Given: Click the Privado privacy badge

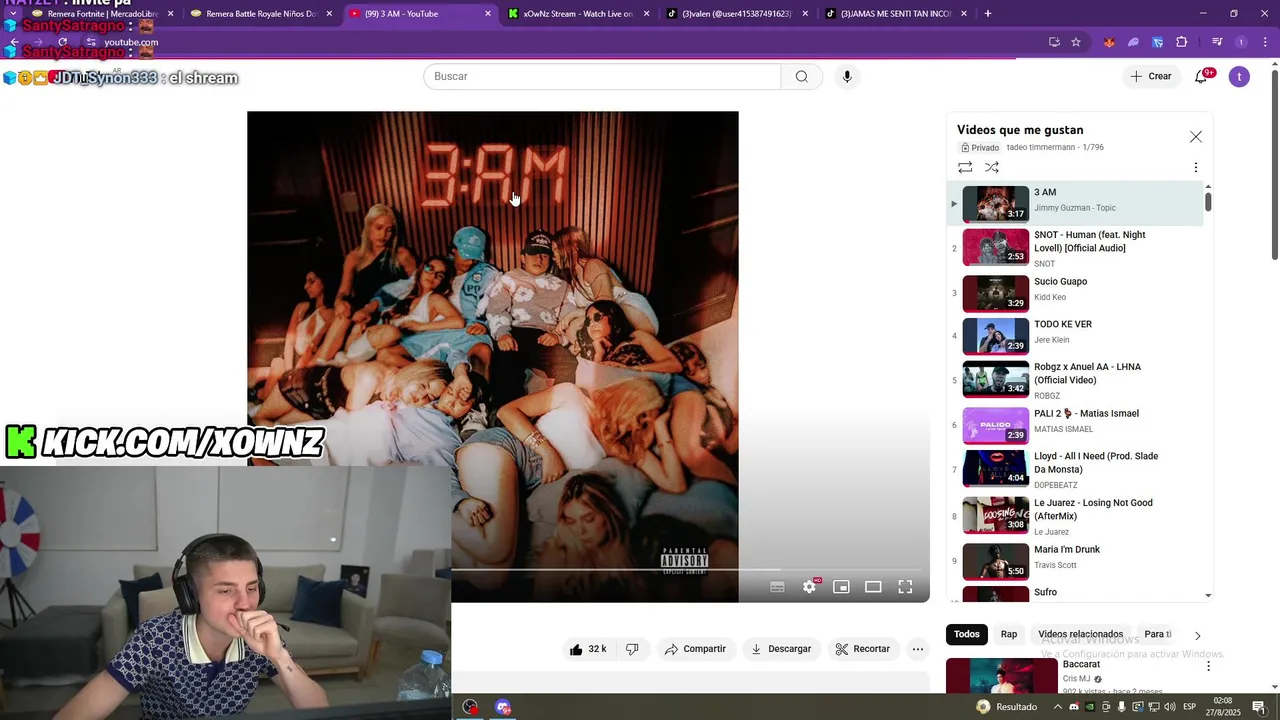Looking at the screenshot, I should [x=980, y=148].
